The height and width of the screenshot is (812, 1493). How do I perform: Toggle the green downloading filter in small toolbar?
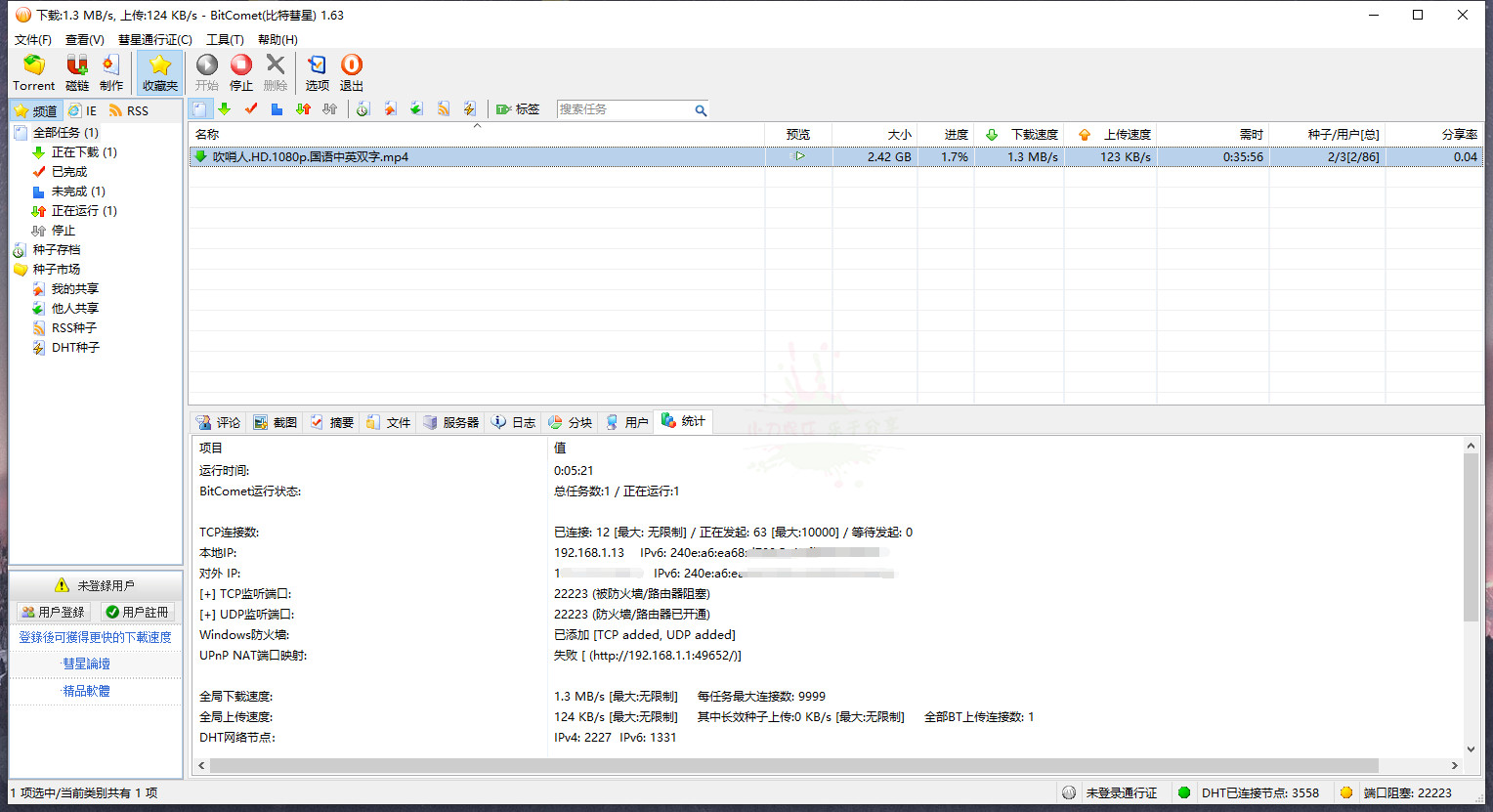click(x=225, y=109)
